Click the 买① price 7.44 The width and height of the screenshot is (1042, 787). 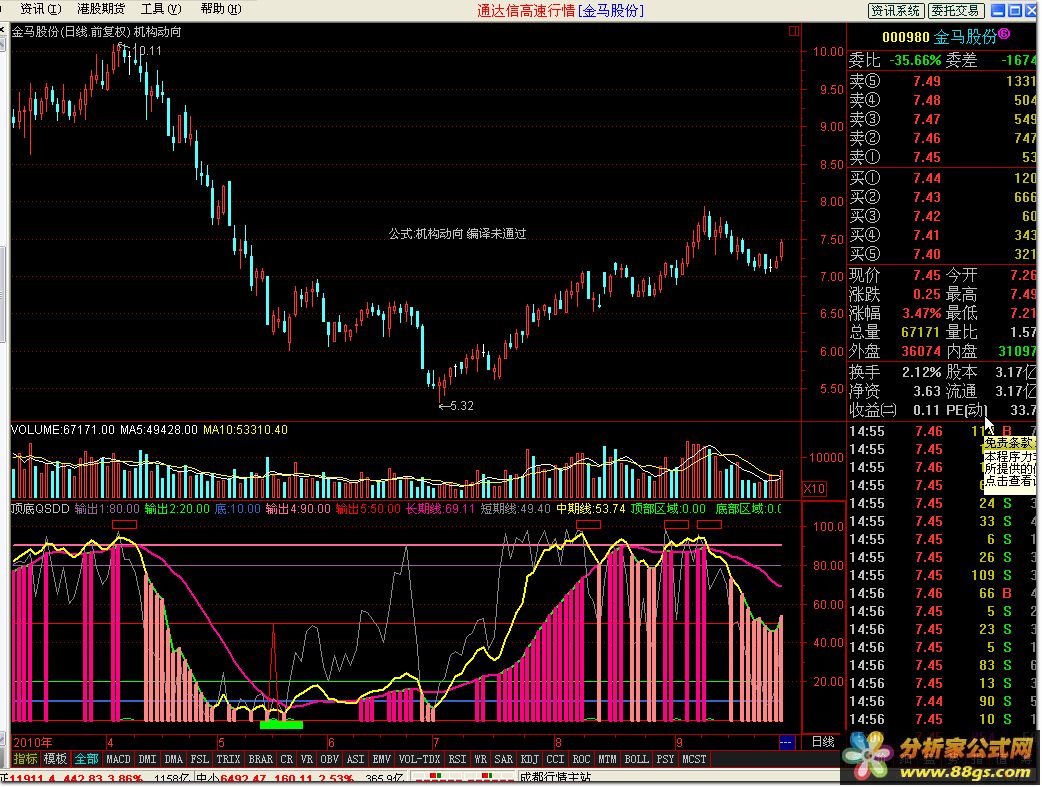926,178
